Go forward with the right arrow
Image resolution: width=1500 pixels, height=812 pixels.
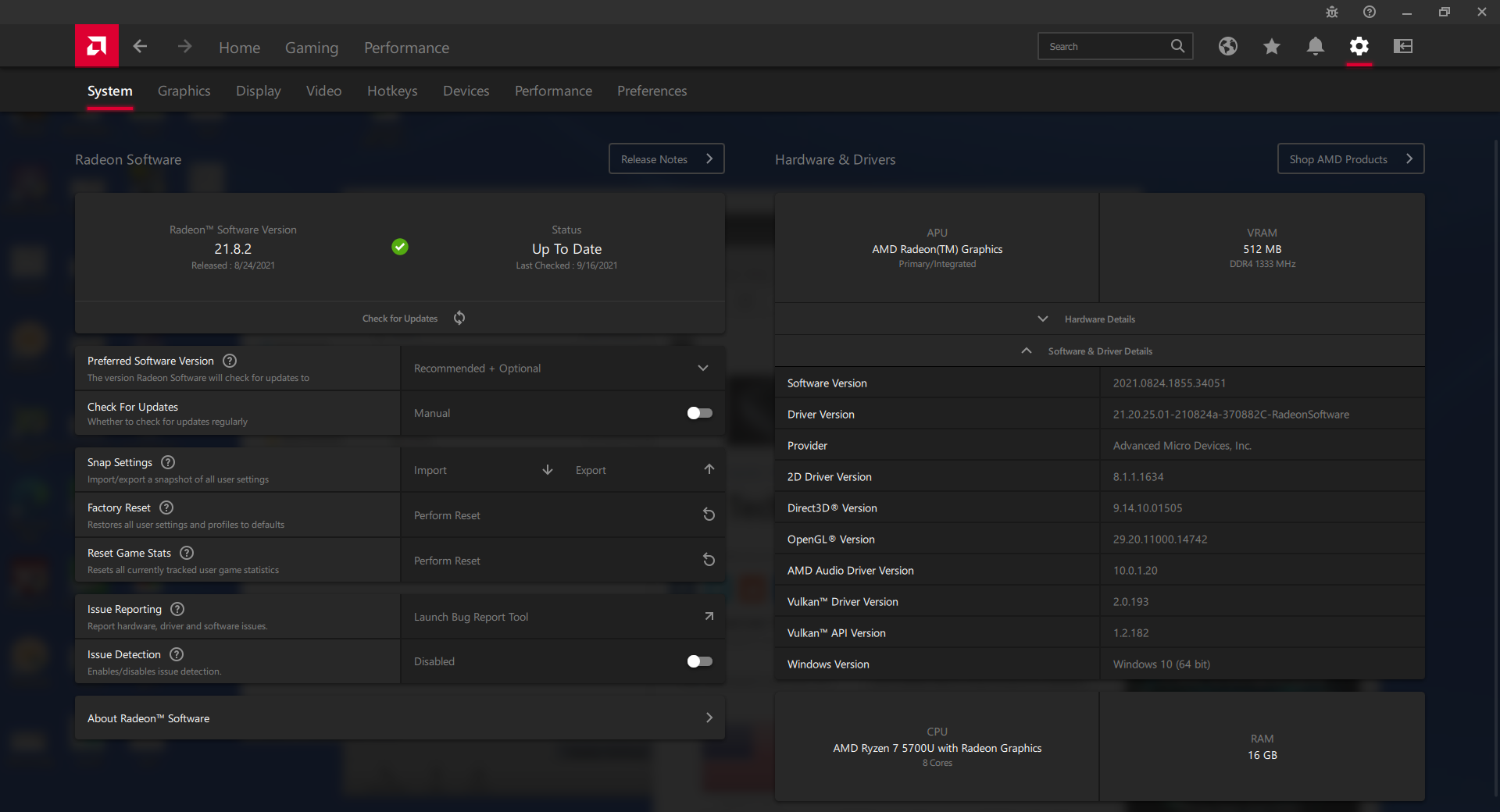point(184,47)
